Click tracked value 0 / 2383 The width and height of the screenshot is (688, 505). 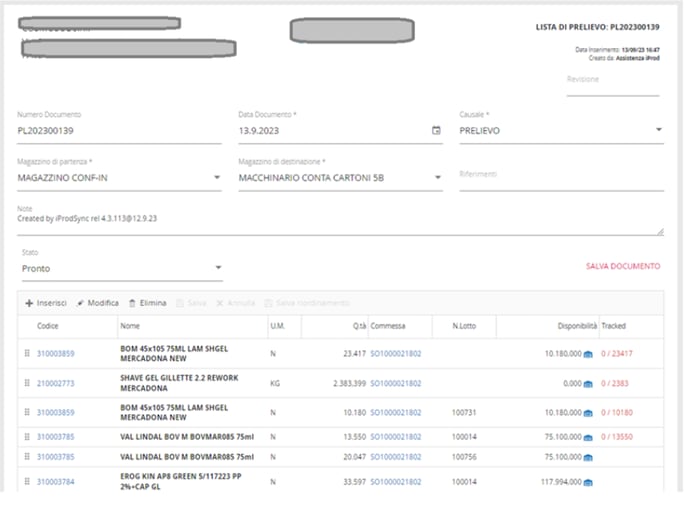(x=615, y=383)
